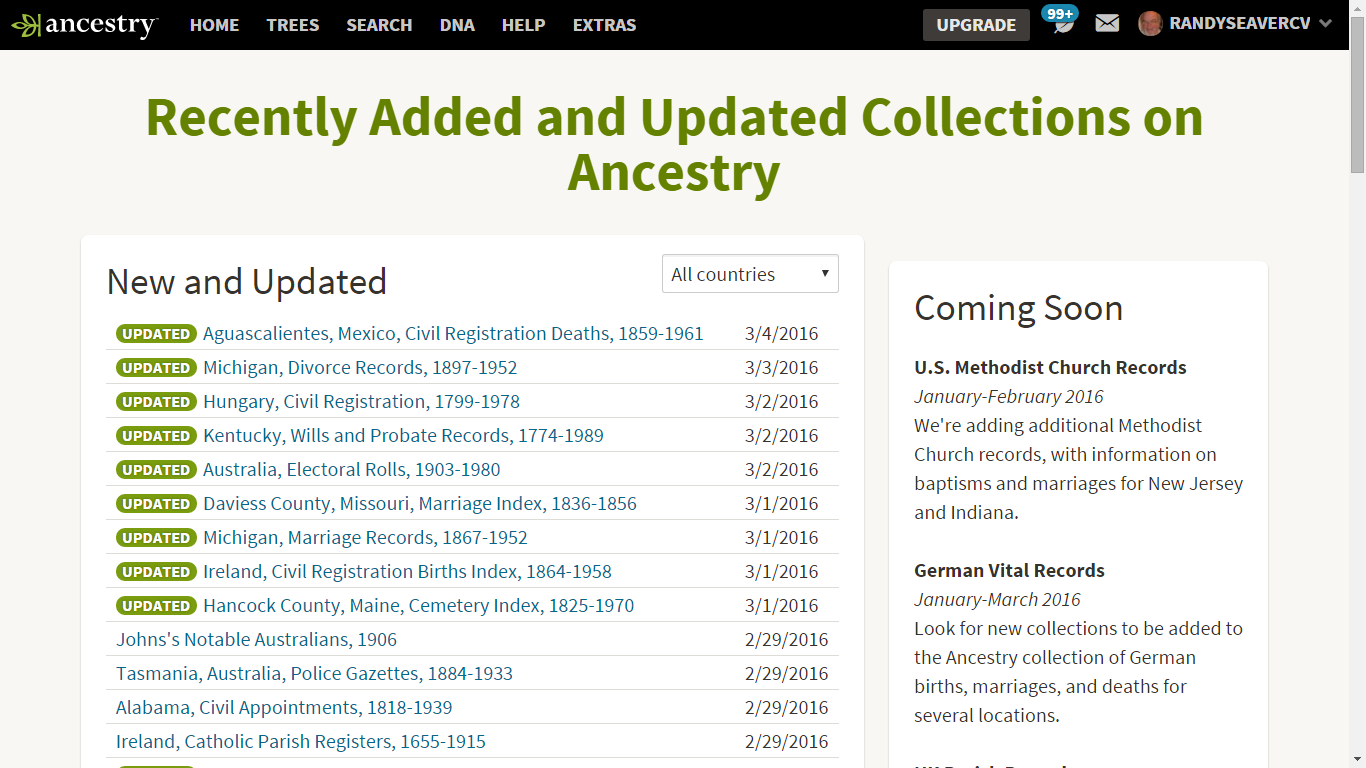Click UPDATED badge beside Aguascalientes, Mexico
The image size is (1366, 768).
pos(155,334)
